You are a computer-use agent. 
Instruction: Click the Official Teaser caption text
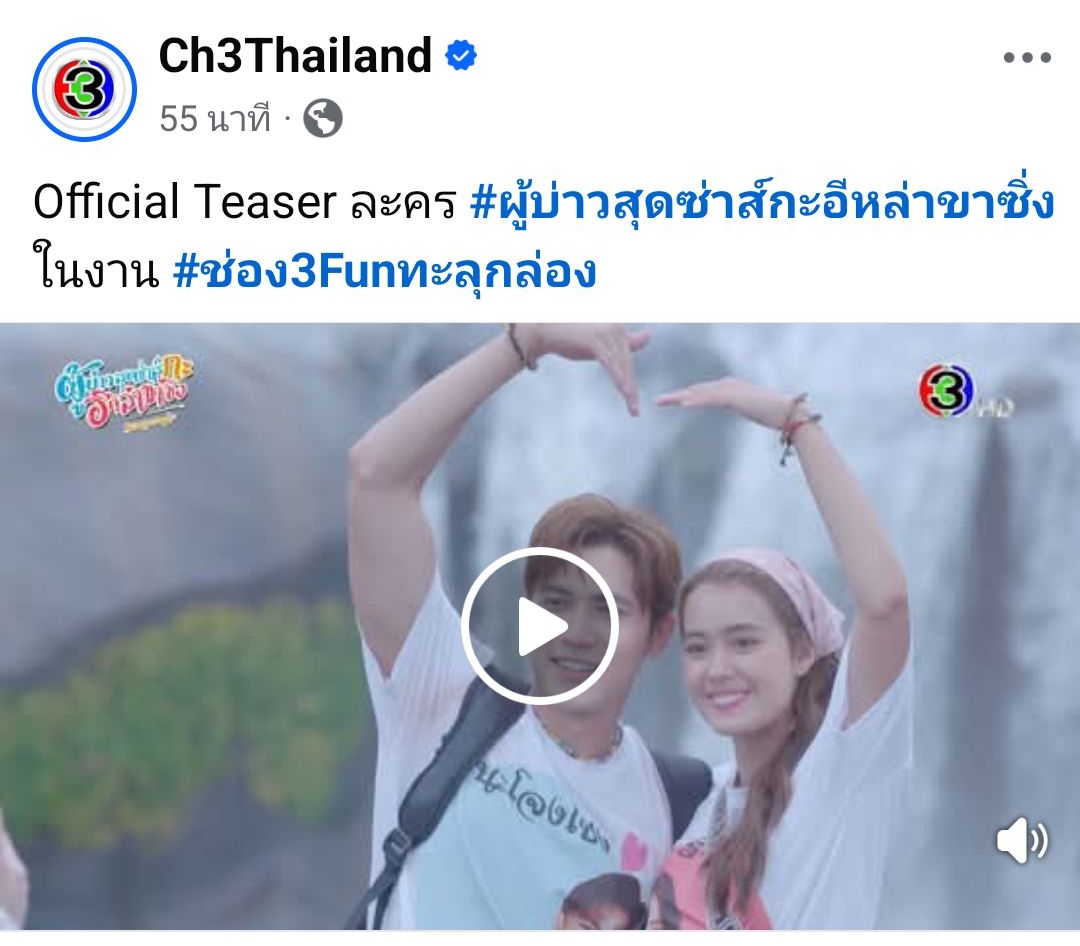(x=184, y=203)
